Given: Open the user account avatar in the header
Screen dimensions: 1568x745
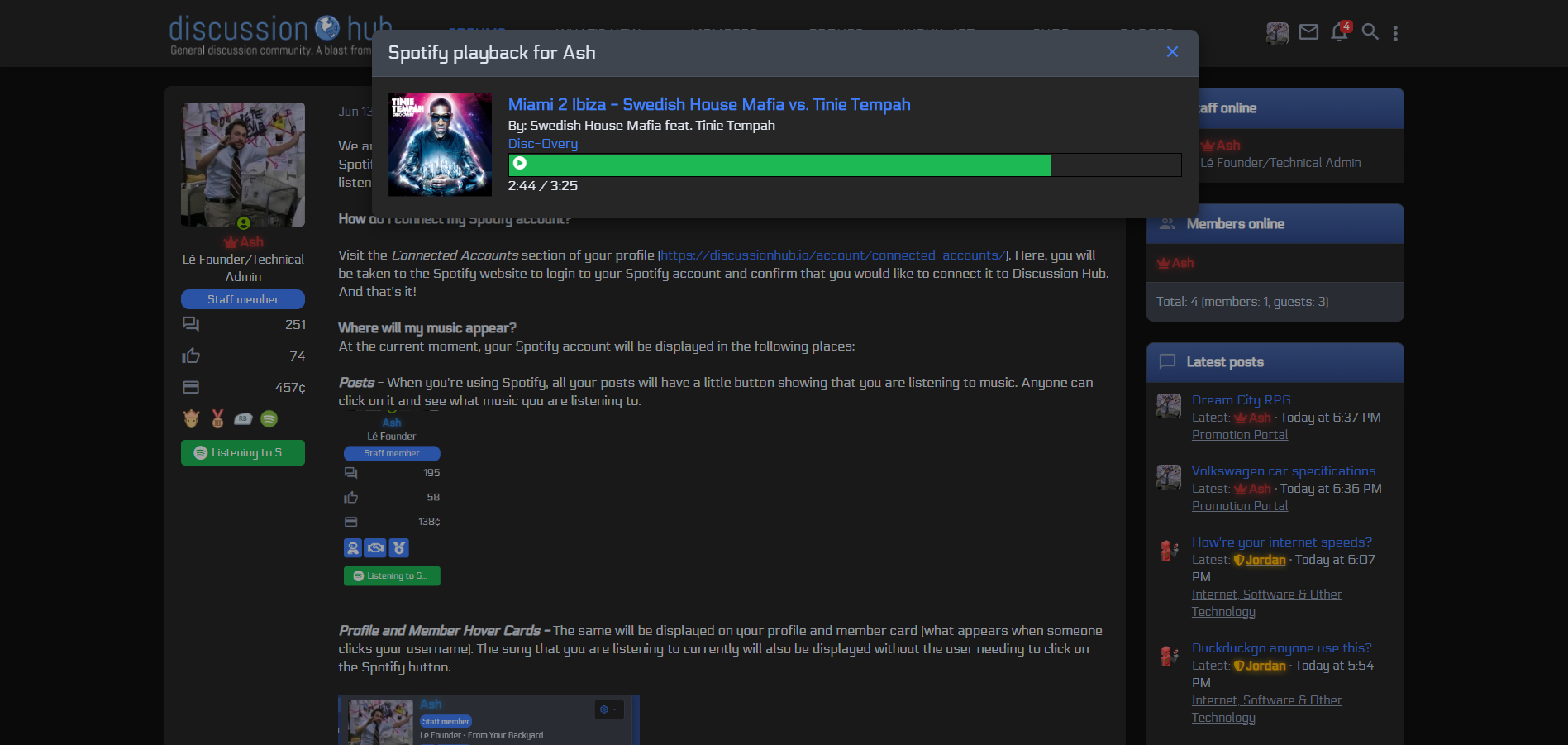Looking at the screenshot, I should (x=1277, y=33).
